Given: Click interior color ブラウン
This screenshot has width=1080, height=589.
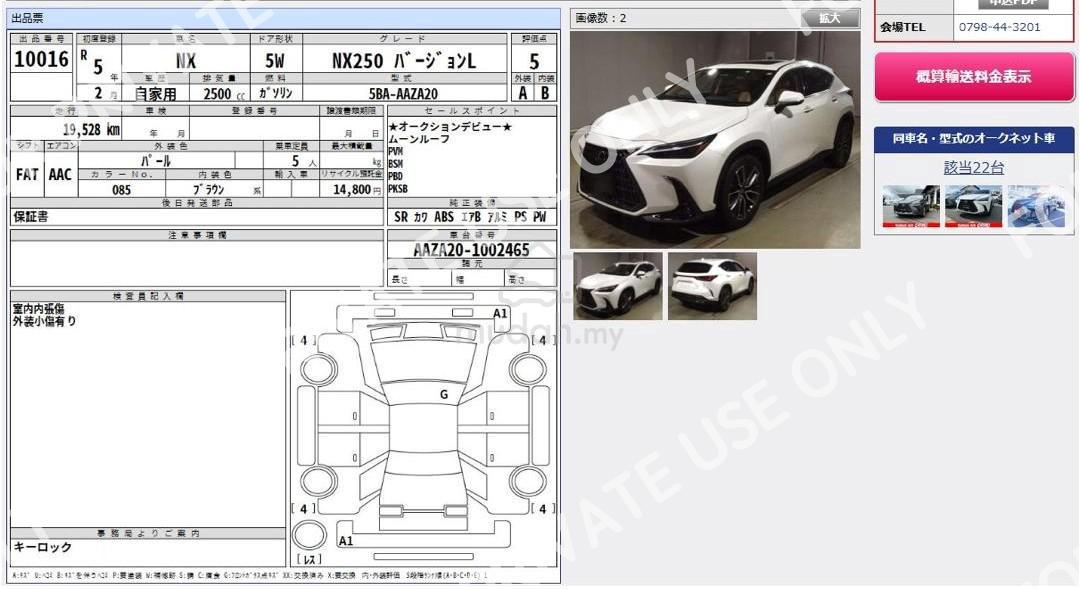Looking at the screenshot, I should tap(209, 189).
